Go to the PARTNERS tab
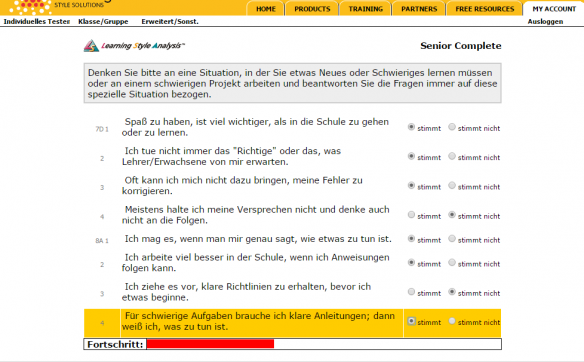Viewport: 584px width, 362px height. [x=419, y=9]
